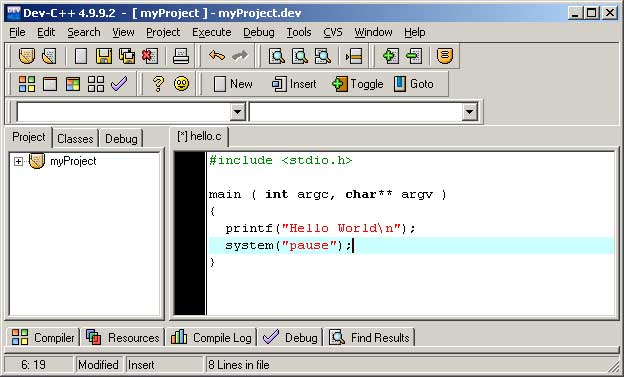The image size is (624, 377).
Task: Click the Toggle bookmark button
Action: 357,84
